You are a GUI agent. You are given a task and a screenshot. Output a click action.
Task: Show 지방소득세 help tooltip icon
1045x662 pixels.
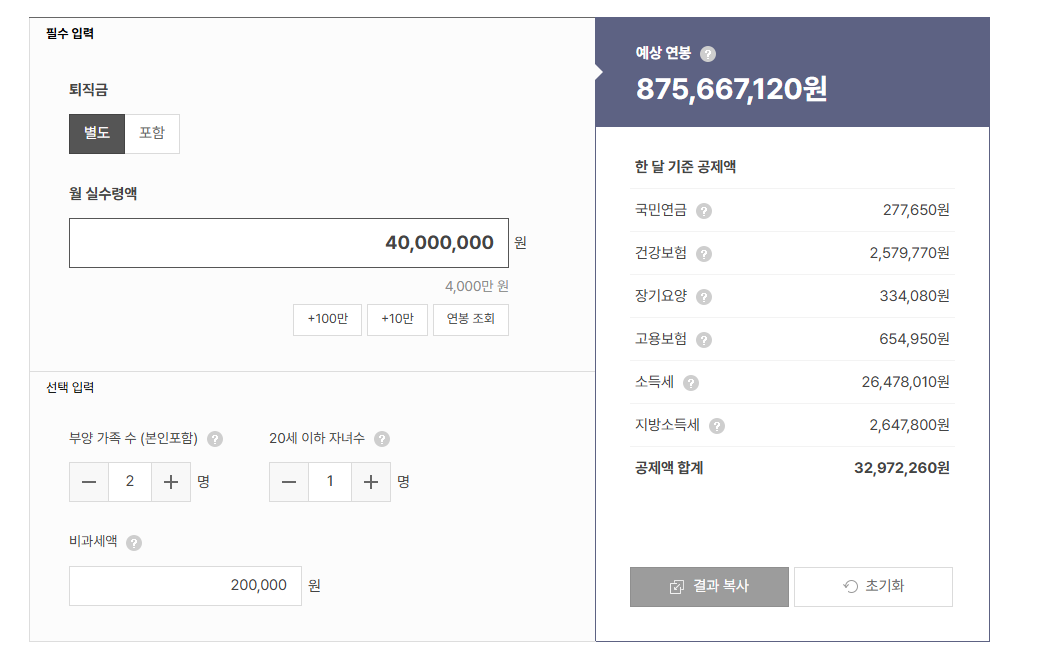pos(716,426)
